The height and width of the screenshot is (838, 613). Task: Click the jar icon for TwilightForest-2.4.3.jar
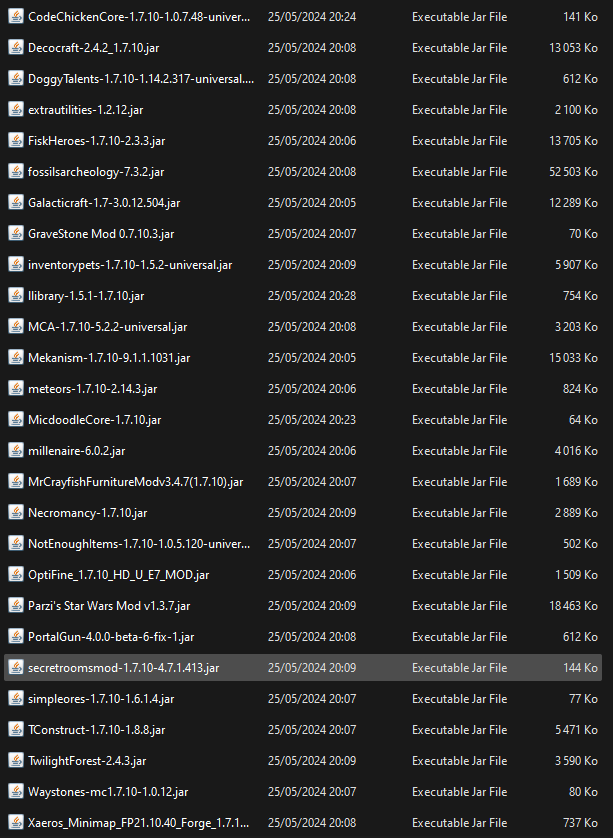point(16,761)
